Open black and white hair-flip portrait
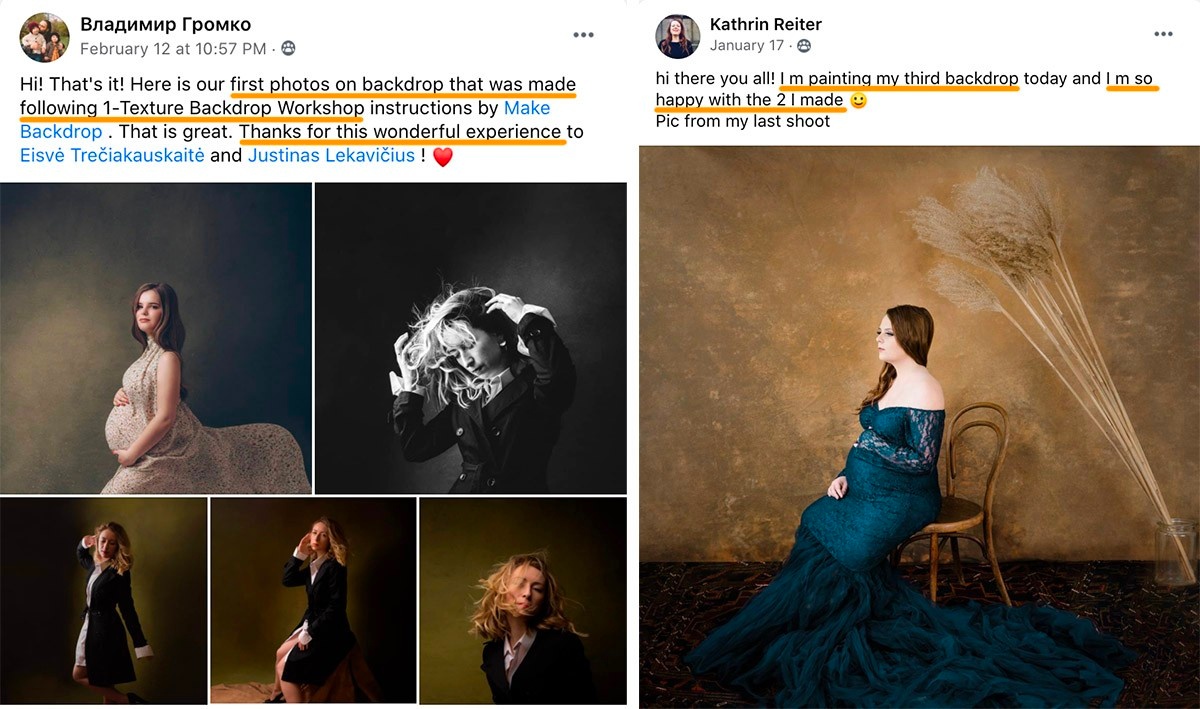Image resolution: width=1200 pixels, height=709 pixels. [471, 338]
